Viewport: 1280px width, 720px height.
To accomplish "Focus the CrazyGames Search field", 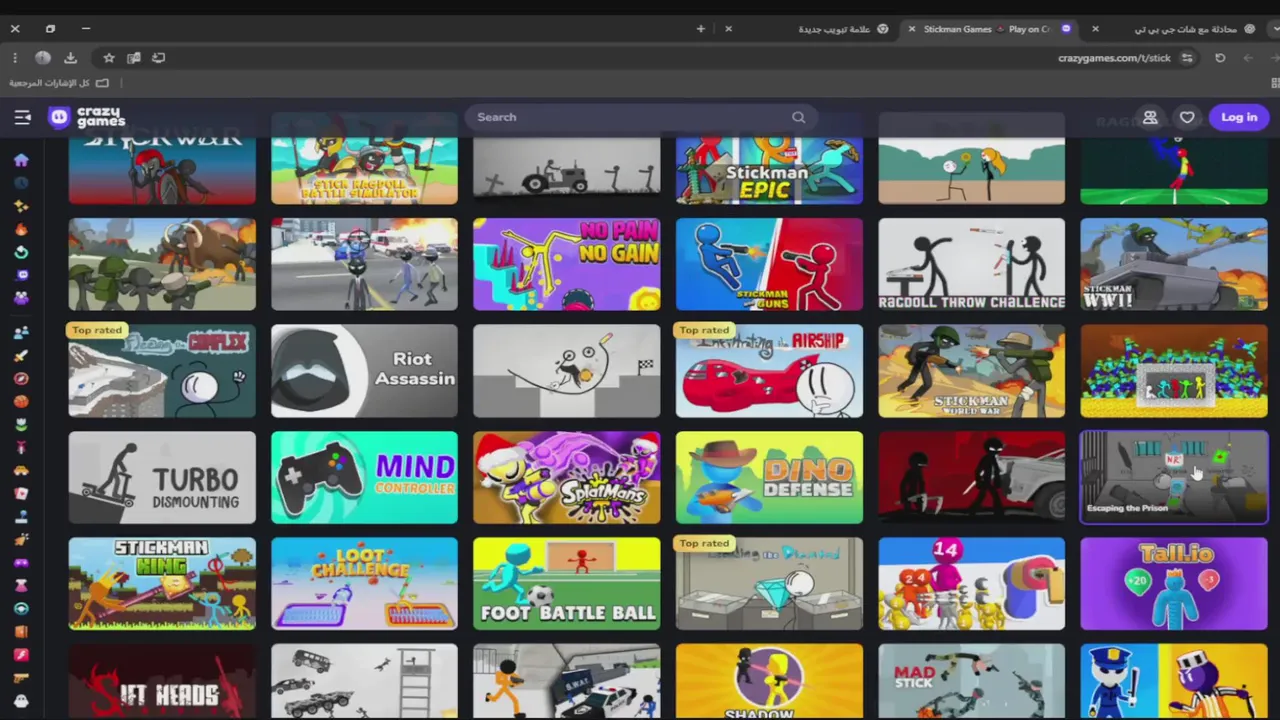I will tap(640, 117).
